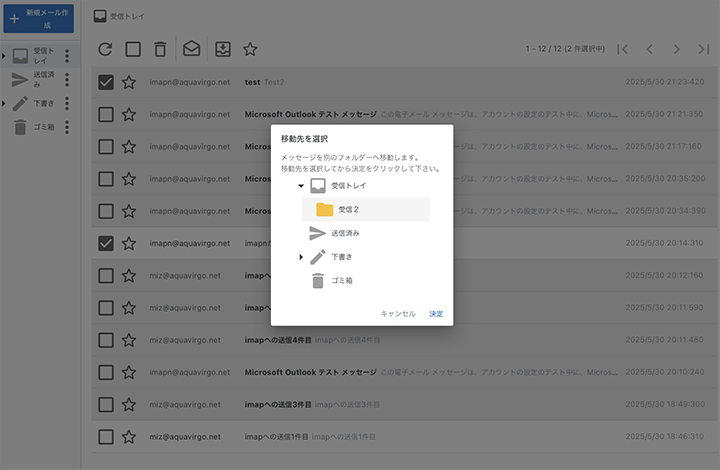Click the 2025/5/30 18:46:310 date cell
This screenshot has height=470, width=720.
(664, 436)
